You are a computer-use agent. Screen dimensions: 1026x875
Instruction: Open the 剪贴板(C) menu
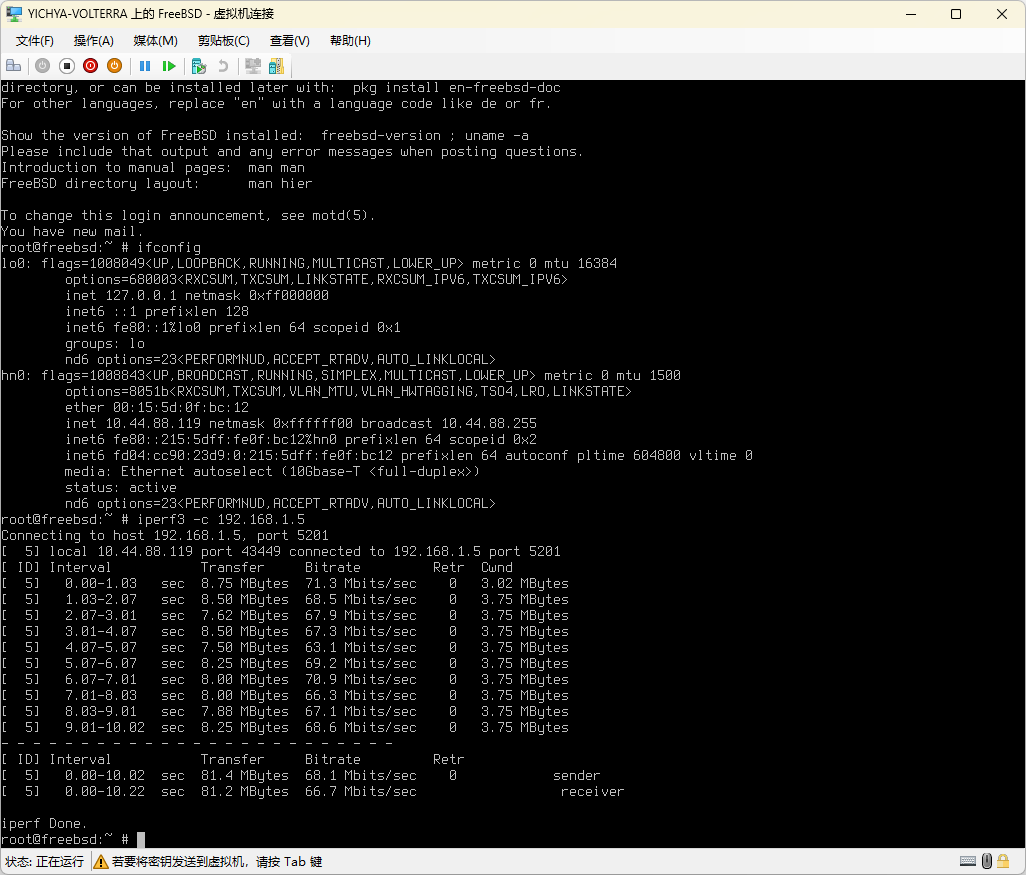pyautogui.click(x=224, y=41)
